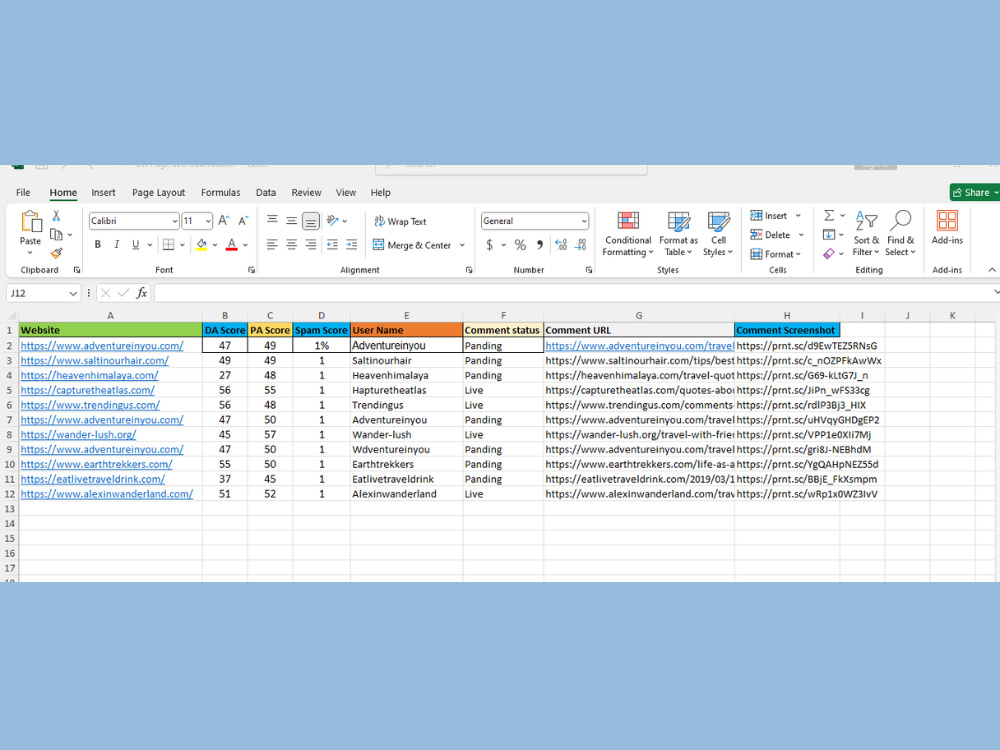
Task: Click the Paste clipboard icon
Action: pos(30,222)
